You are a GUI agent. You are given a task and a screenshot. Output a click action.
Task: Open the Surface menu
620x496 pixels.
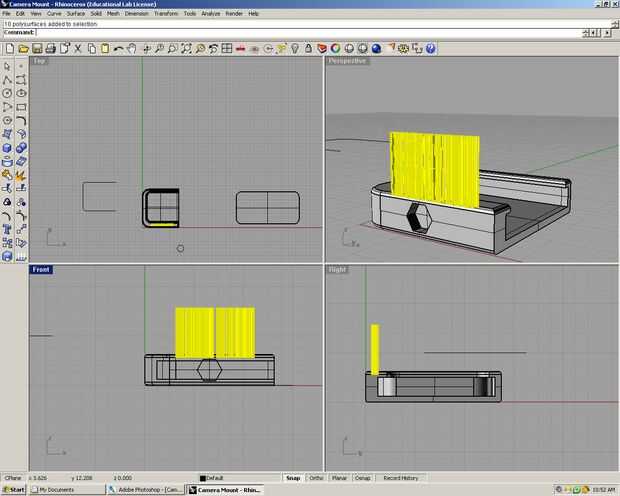point(76,14)
